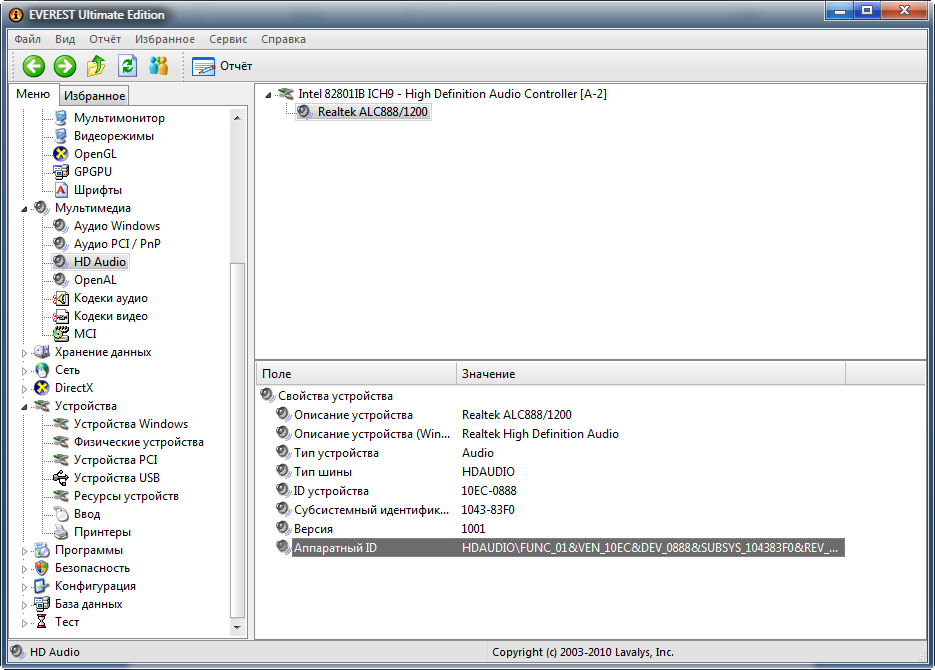Select the Устройства category

pos(86,406)
